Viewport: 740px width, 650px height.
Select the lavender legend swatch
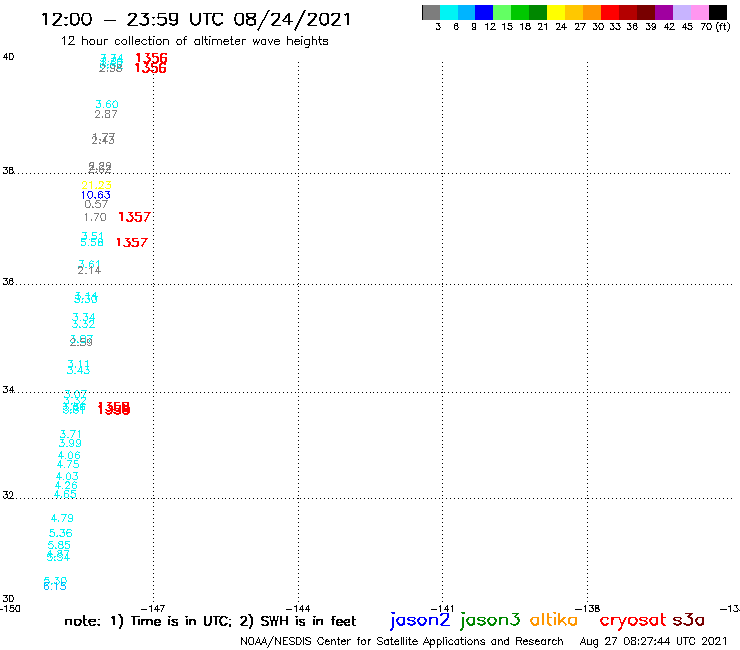tap(681, 12)
